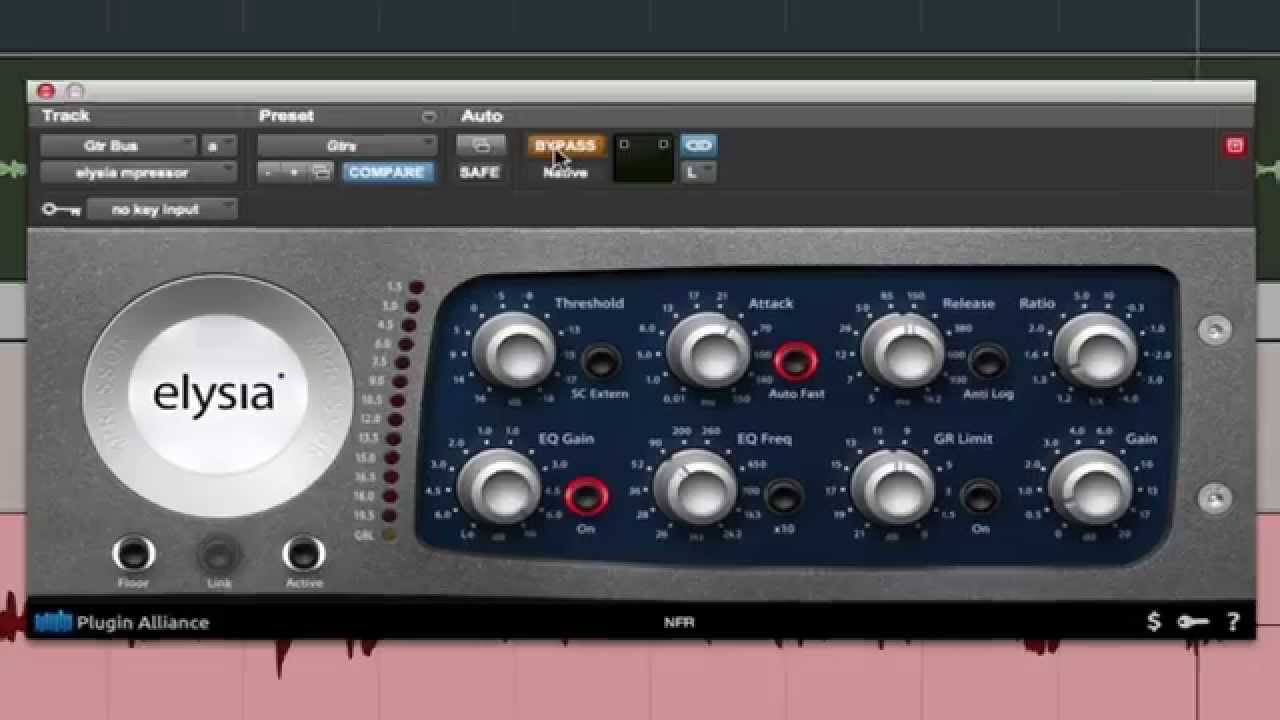Toggle the EQ Freq x10 switch

tap(783, 496)
